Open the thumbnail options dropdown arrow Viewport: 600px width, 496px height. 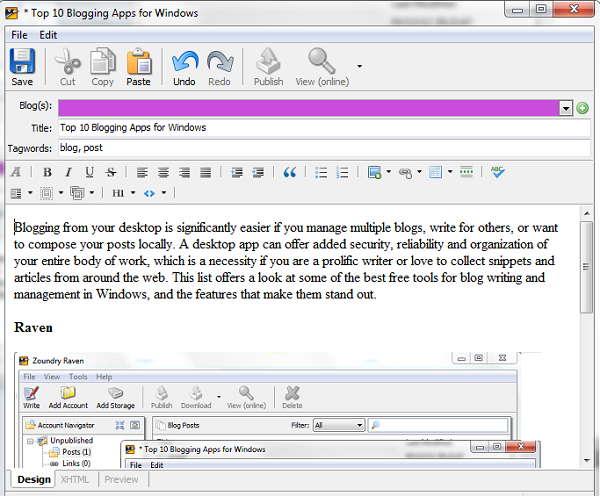(91, 193)
